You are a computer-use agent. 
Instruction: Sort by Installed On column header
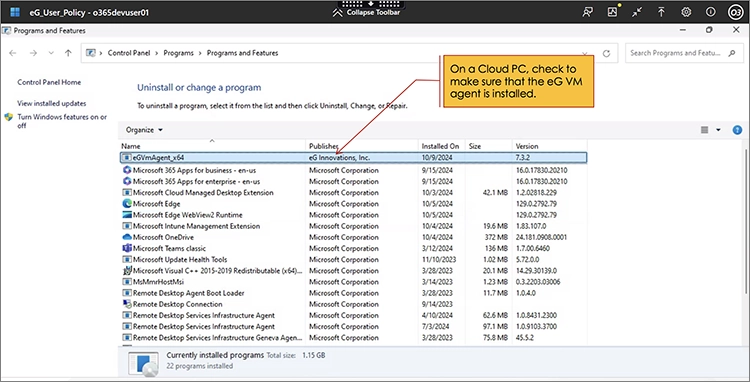(x=441, y=146)
